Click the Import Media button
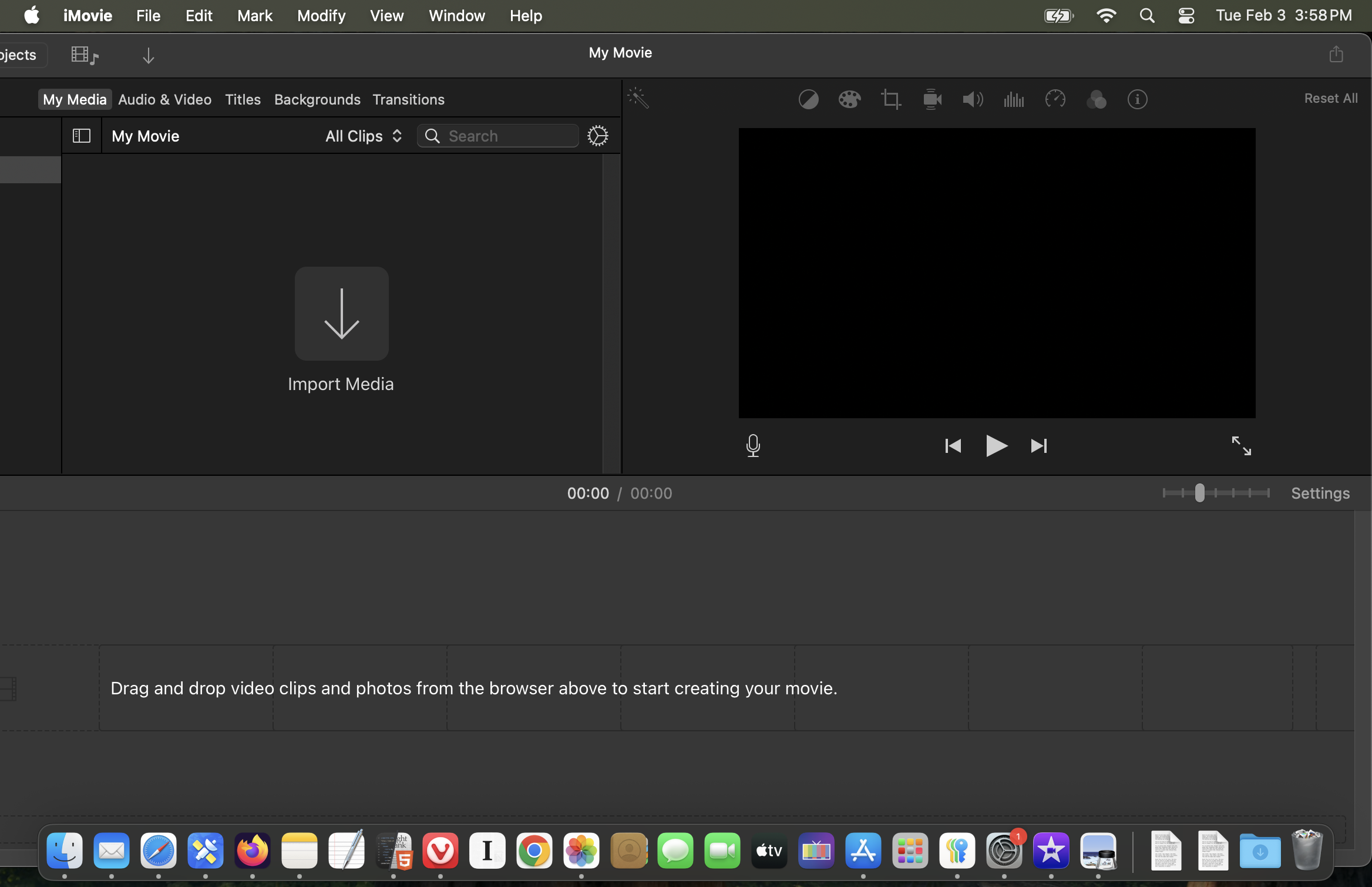The width and height of the screenshot is (1372, 887). pos(341,314)
